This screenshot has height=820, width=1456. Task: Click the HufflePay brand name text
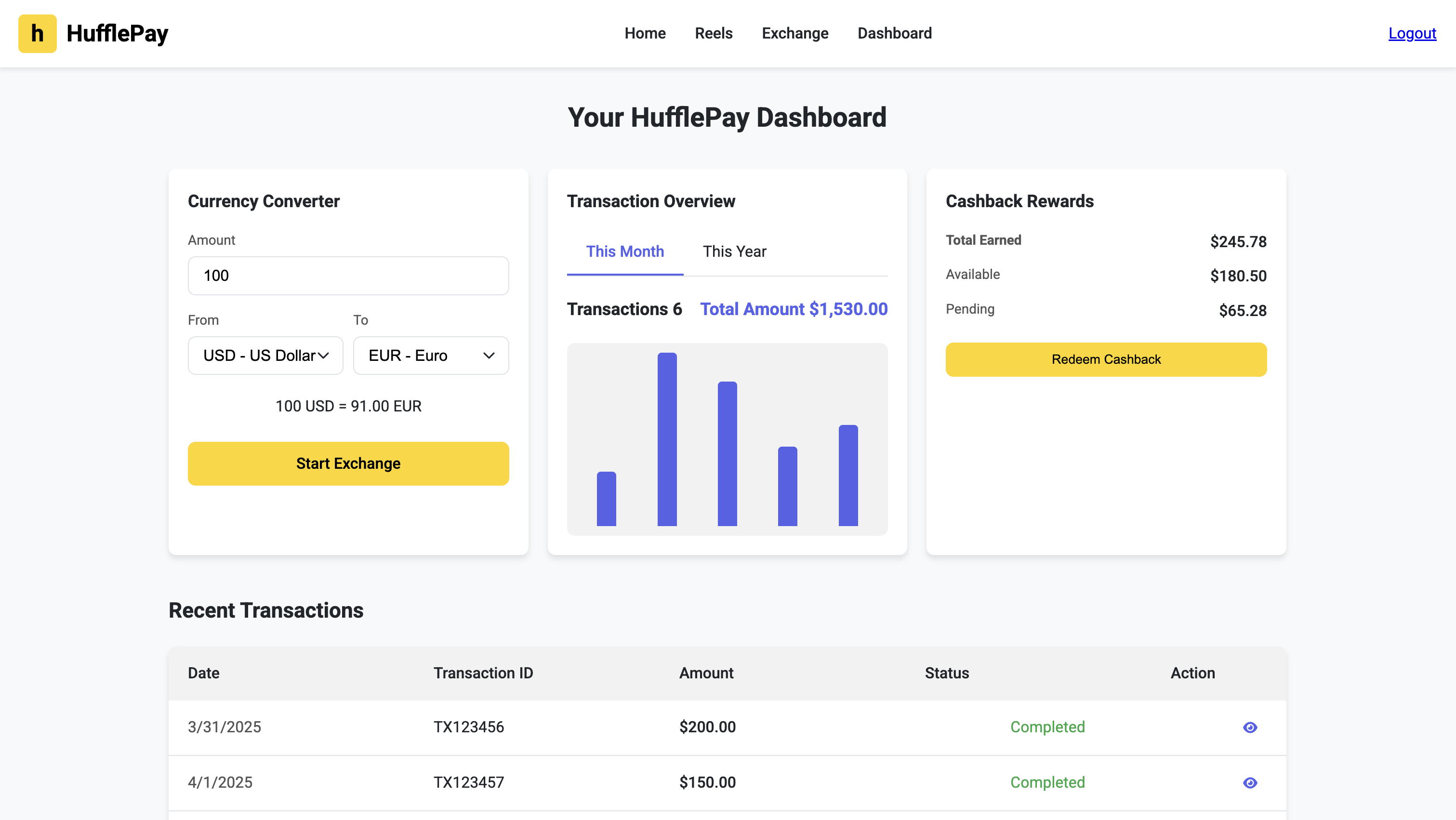[x=117, y=33]
